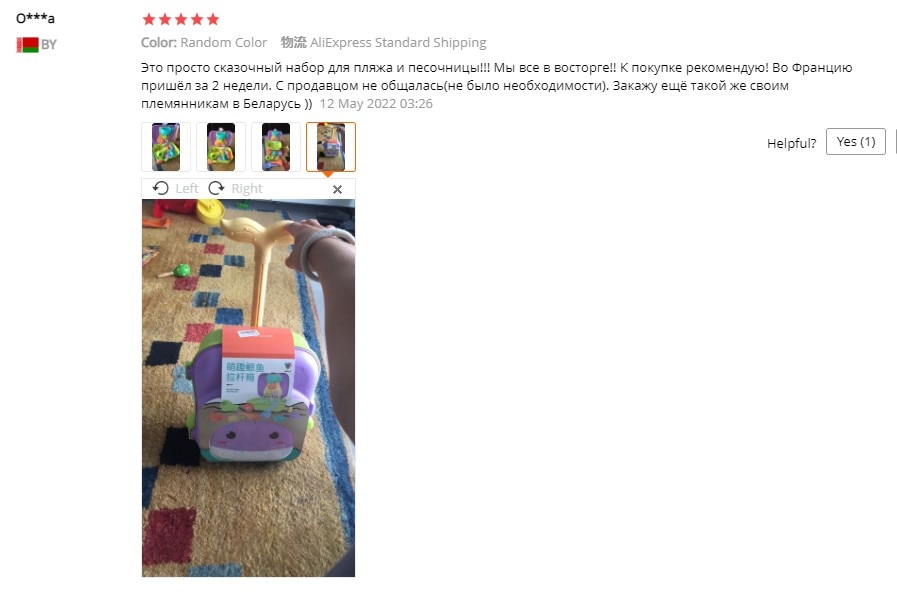
Task: Click the enlarged purple suitcase toy photo
Action: (x=248, y=387)
